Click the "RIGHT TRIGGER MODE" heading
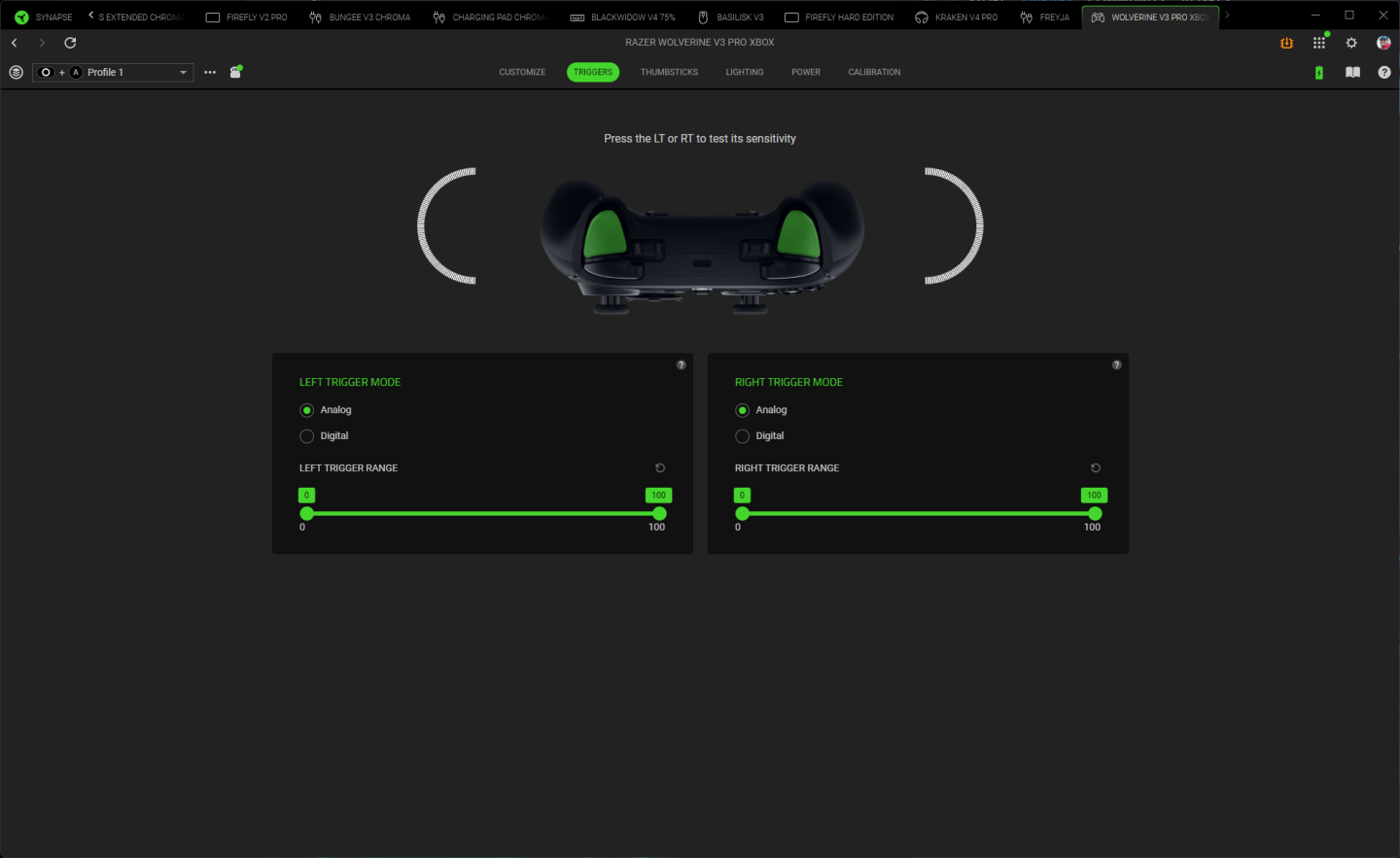The width and height of the screenshot is (1400, 858). point(788,383)
